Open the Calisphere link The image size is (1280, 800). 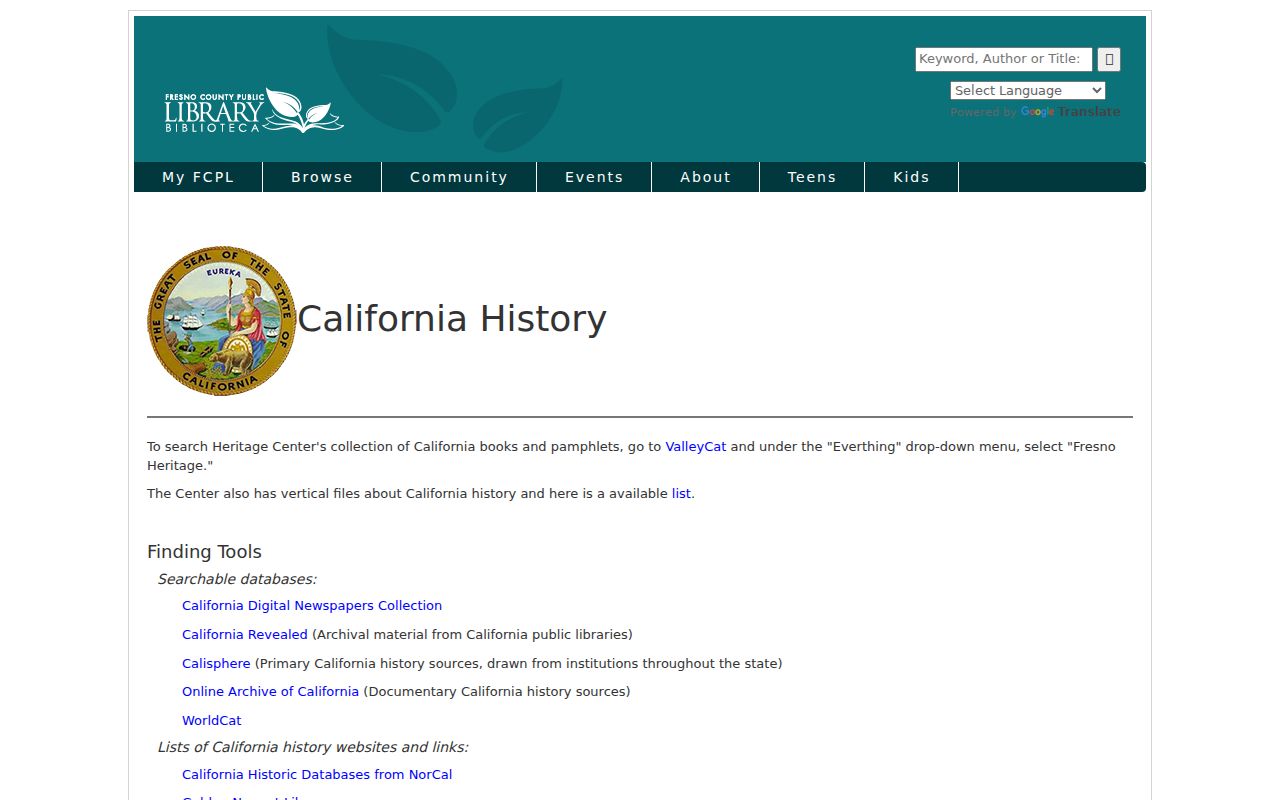(x=216, y=664)
